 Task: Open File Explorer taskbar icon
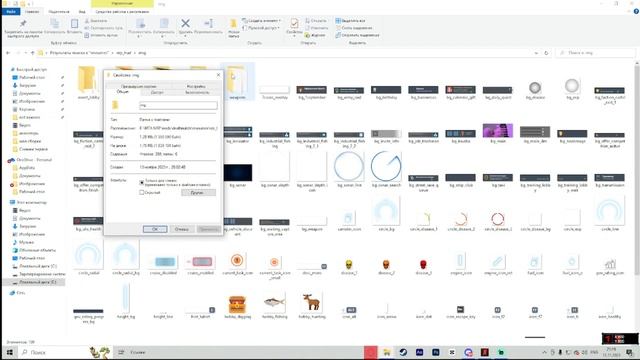coord(387,352)
